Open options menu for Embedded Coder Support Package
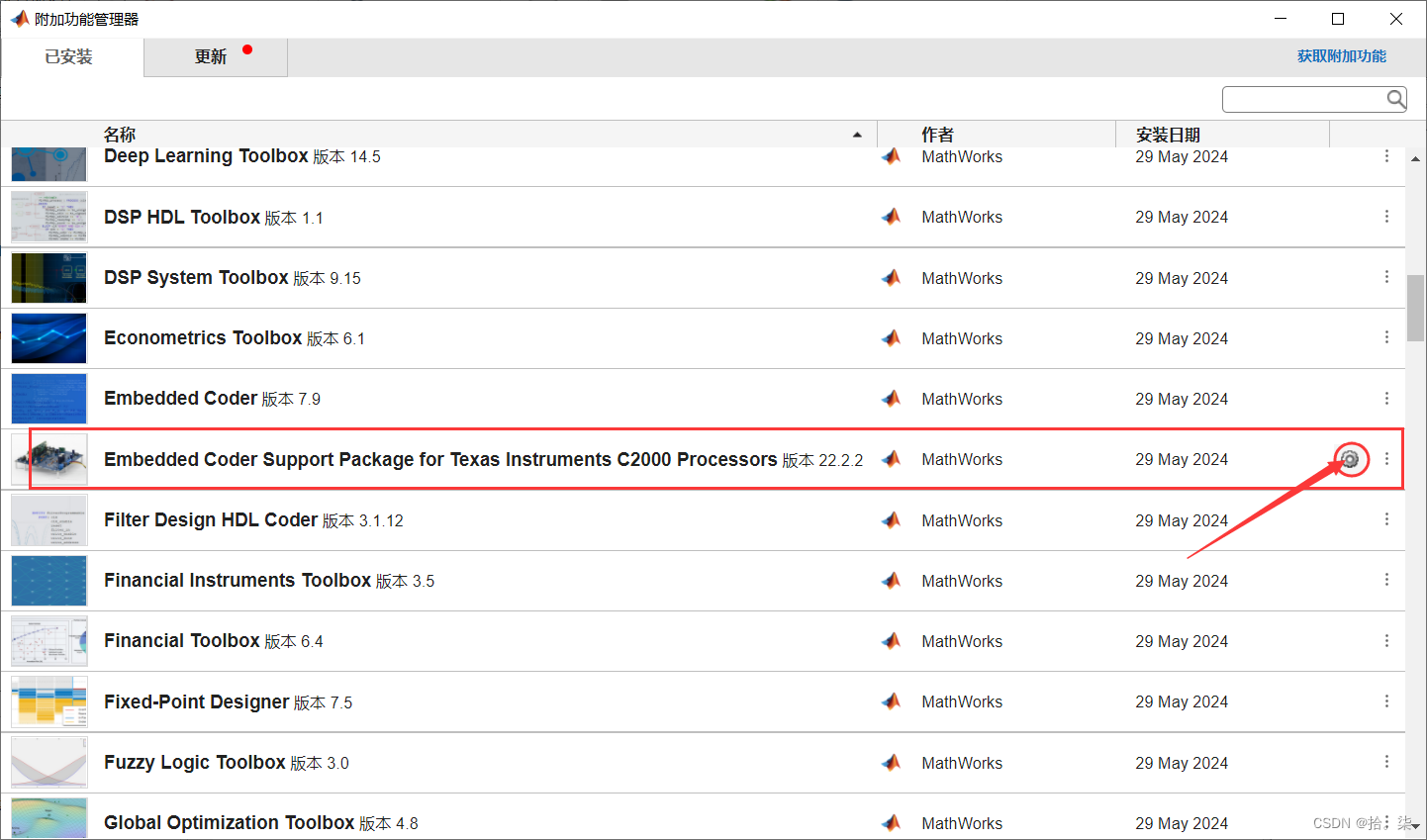The image size is (1427, 840). [x=1386, y=459]
